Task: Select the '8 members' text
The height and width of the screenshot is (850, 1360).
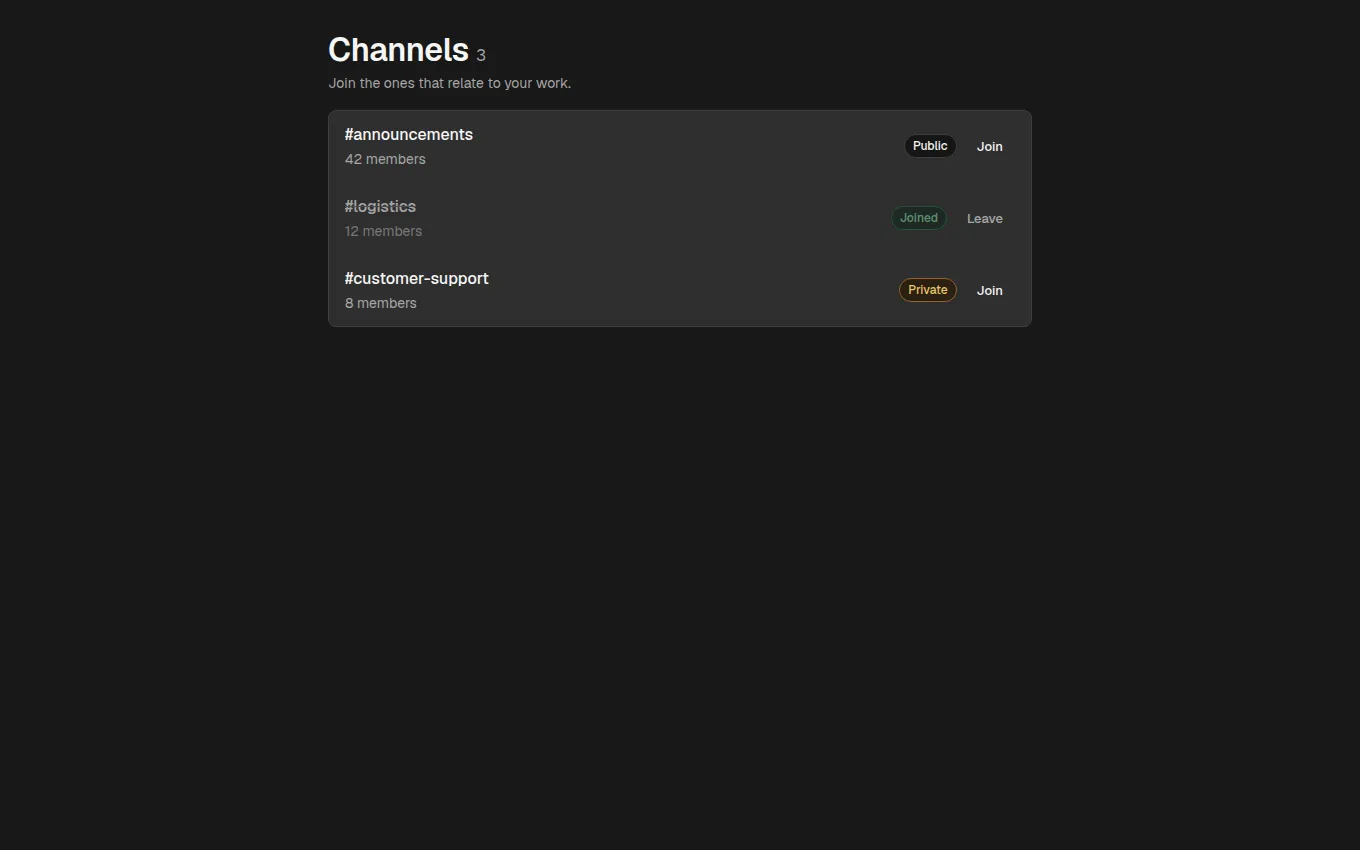Action: 380,303
